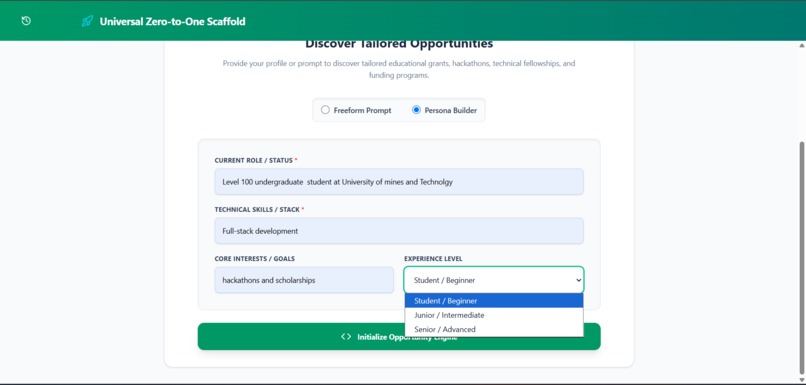Click Initialize Opportunity Engine button

pyautogui.click(x=399, y=337)
